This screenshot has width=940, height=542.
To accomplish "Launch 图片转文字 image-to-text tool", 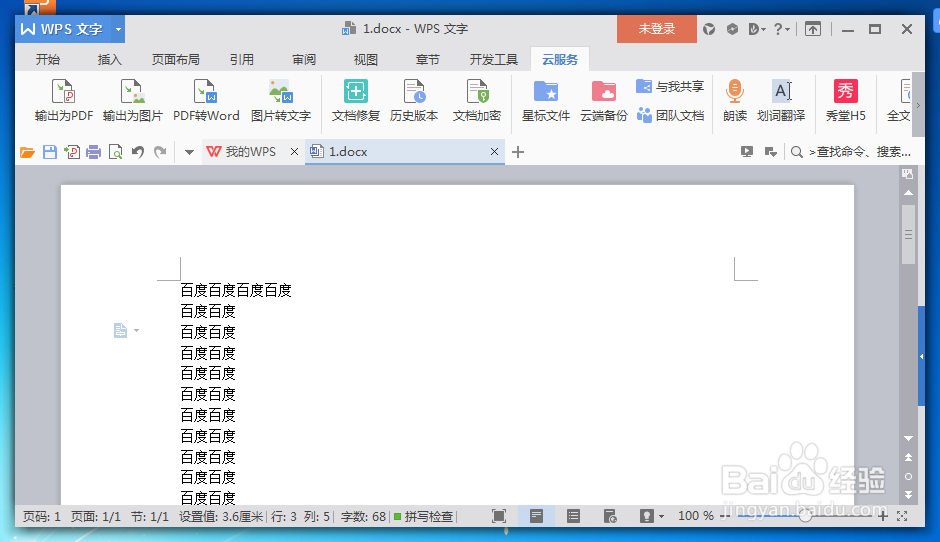I will [x=281, y=101].
